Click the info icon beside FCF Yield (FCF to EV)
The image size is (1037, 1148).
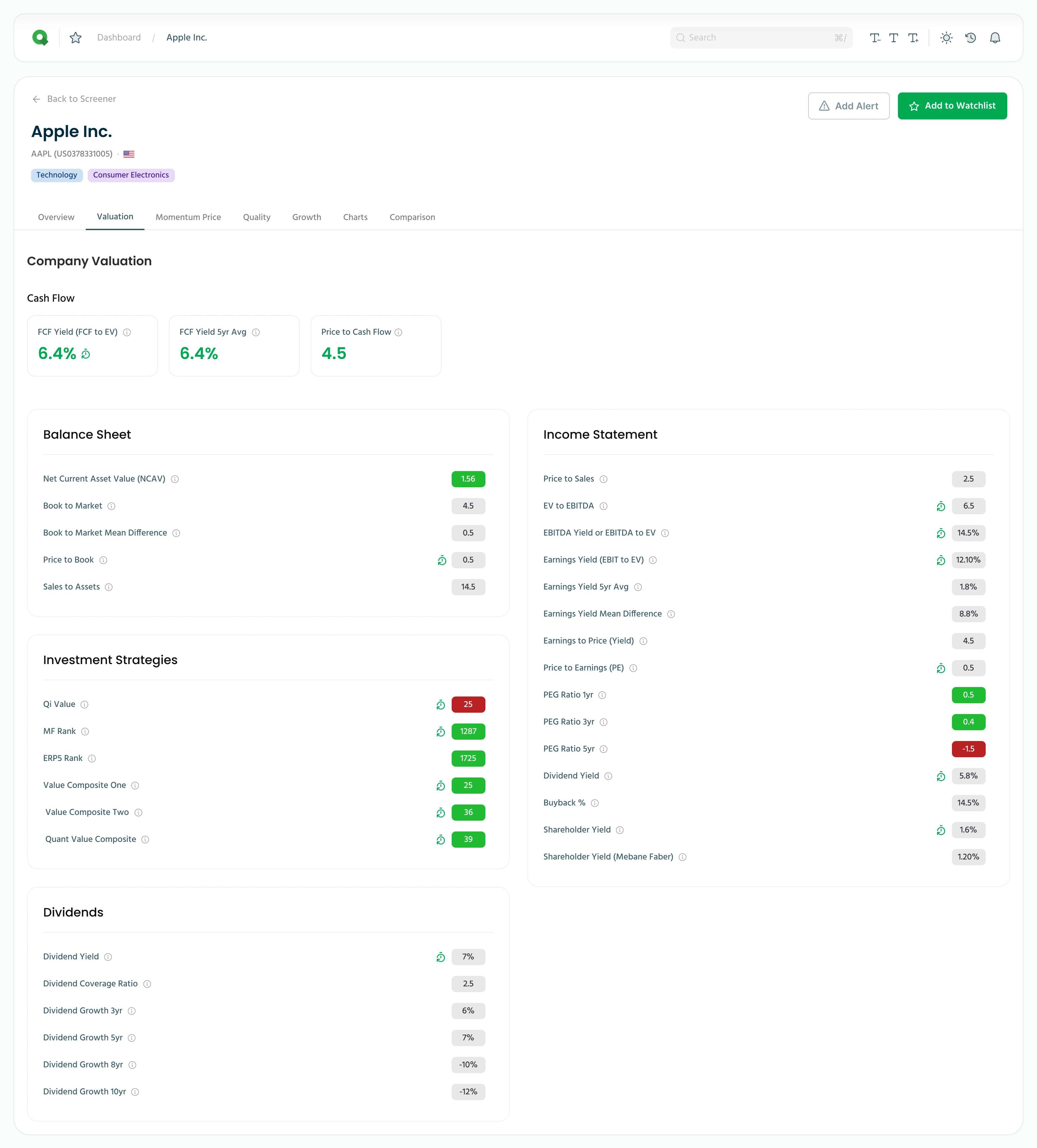tap(127, 333)
